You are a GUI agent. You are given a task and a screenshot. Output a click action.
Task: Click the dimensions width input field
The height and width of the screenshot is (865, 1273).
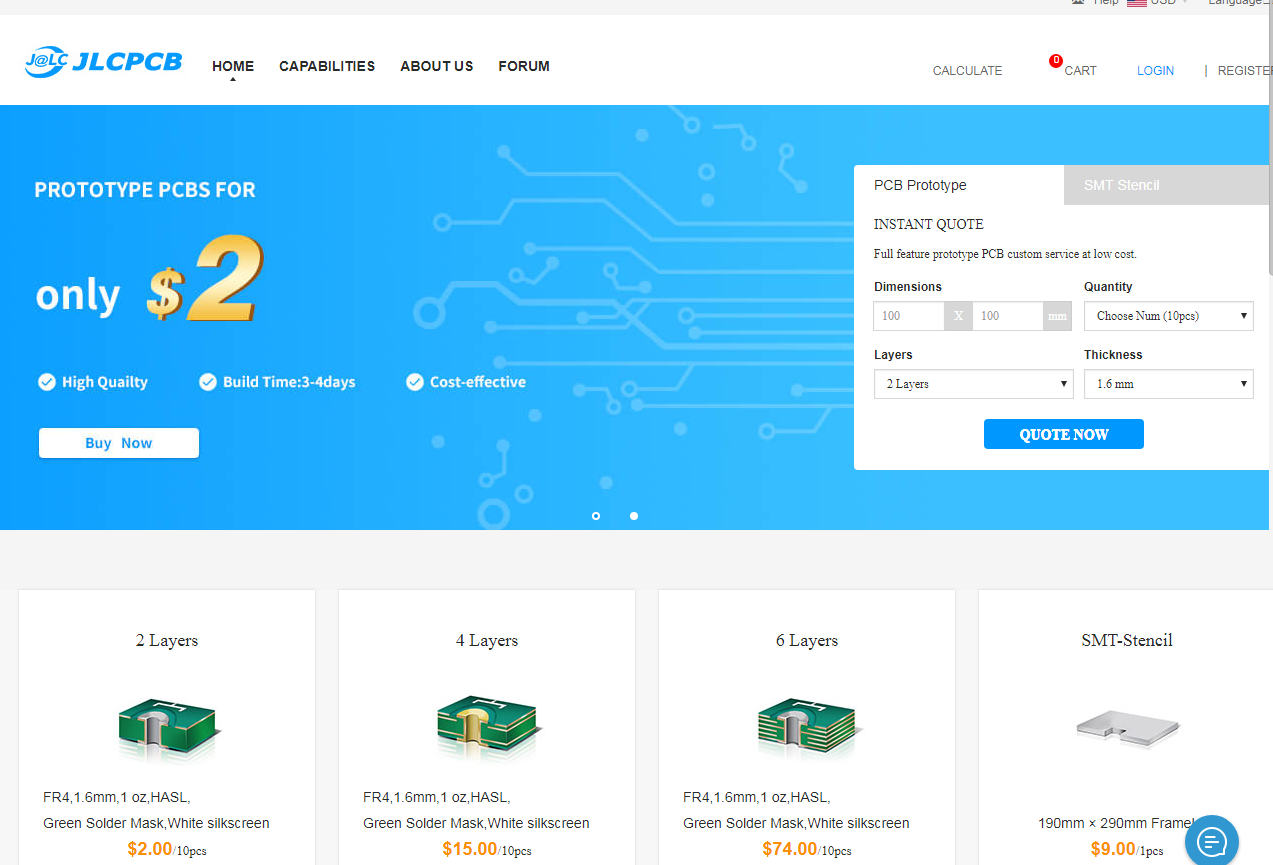tap(909, 316)
